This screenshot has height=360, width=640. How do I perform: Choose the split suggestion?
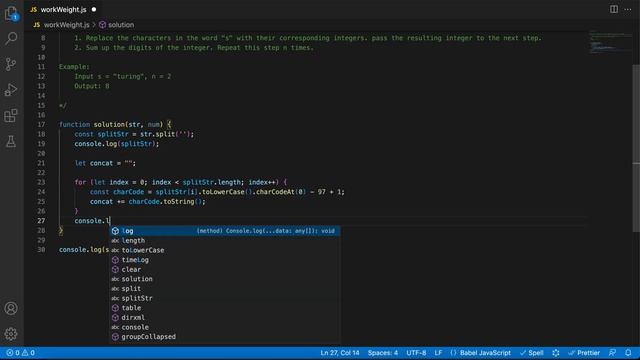[x=225, y=289]
